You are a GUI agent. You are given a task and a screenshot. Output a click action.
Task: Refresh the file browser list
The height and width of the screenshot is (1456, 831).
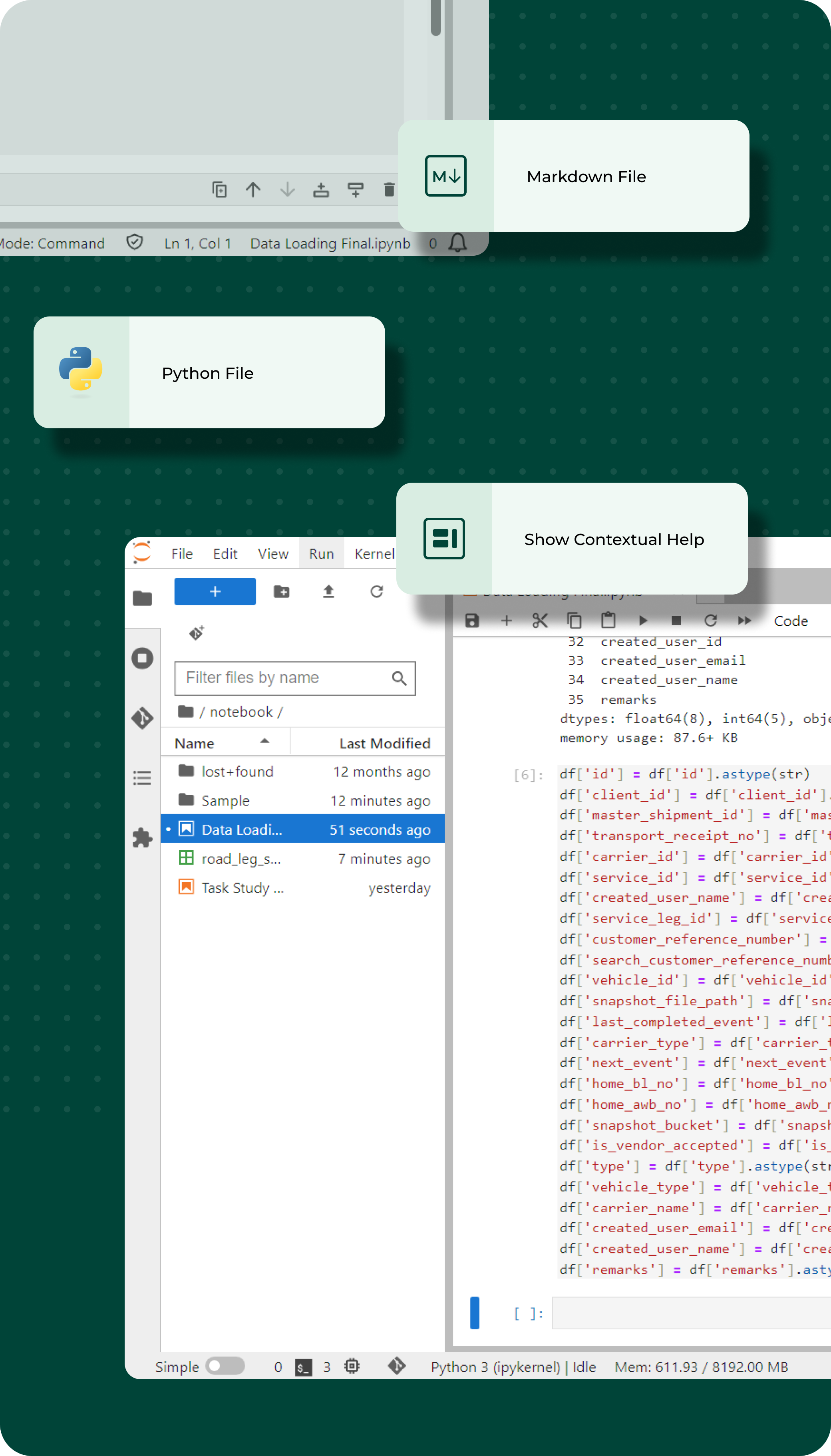tap(377, 591)
